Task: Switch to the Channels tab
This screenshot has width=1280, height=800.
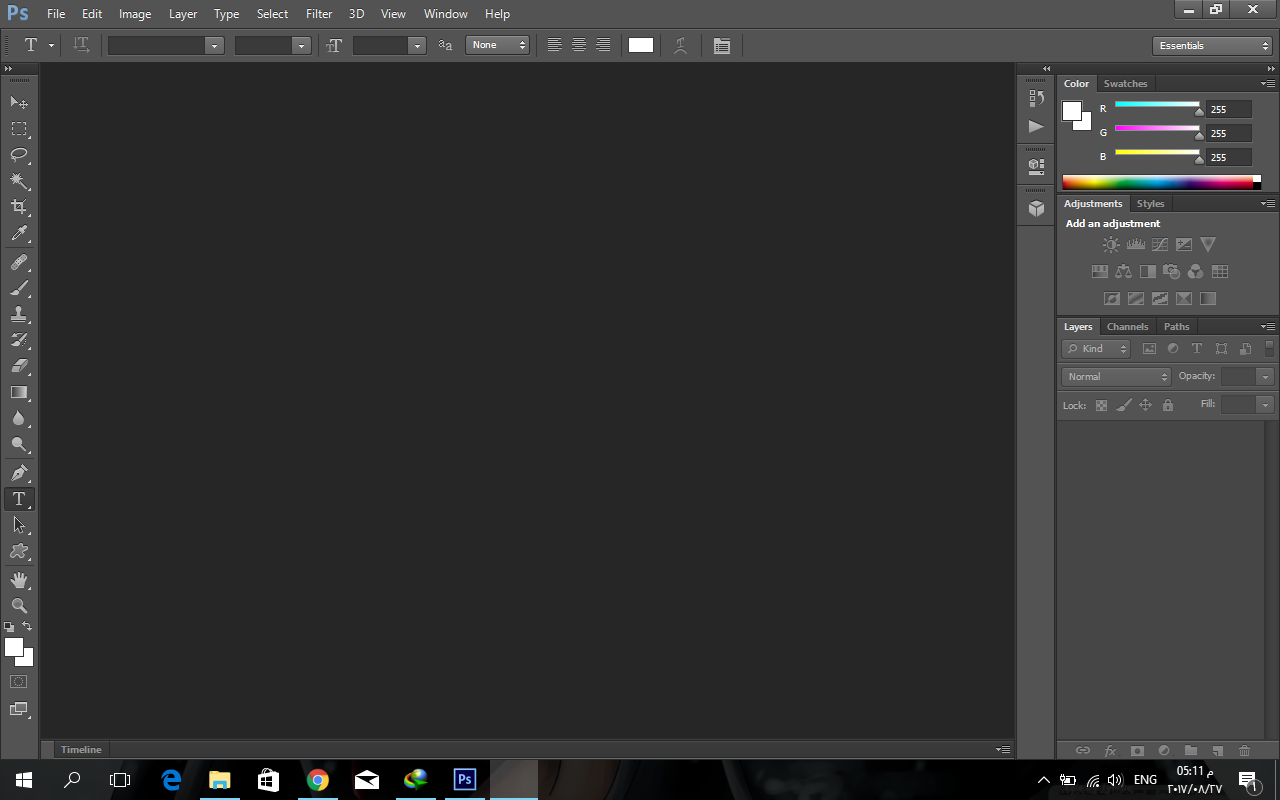Action: [1127, 326]
